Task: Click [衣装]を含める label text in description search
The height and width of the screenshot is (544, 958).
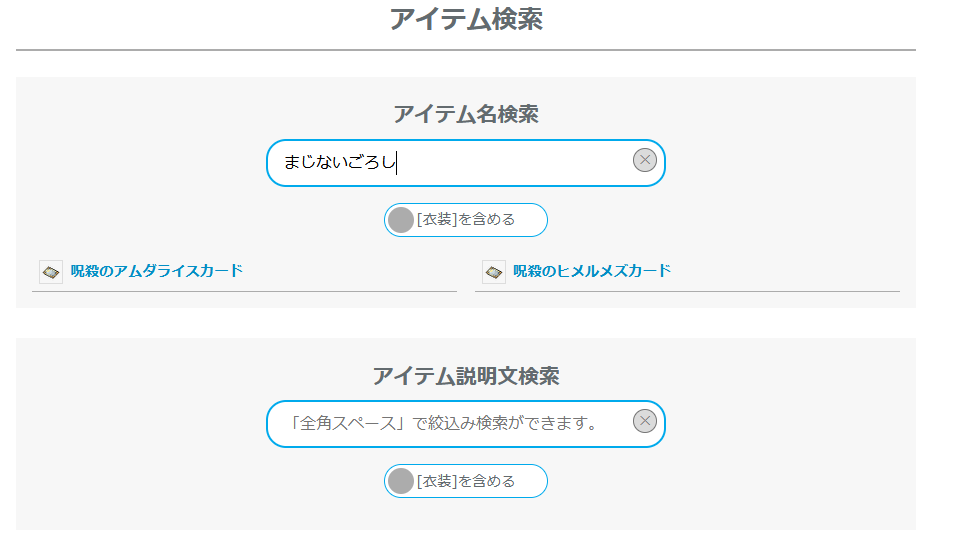Action: tap(466, 481)
